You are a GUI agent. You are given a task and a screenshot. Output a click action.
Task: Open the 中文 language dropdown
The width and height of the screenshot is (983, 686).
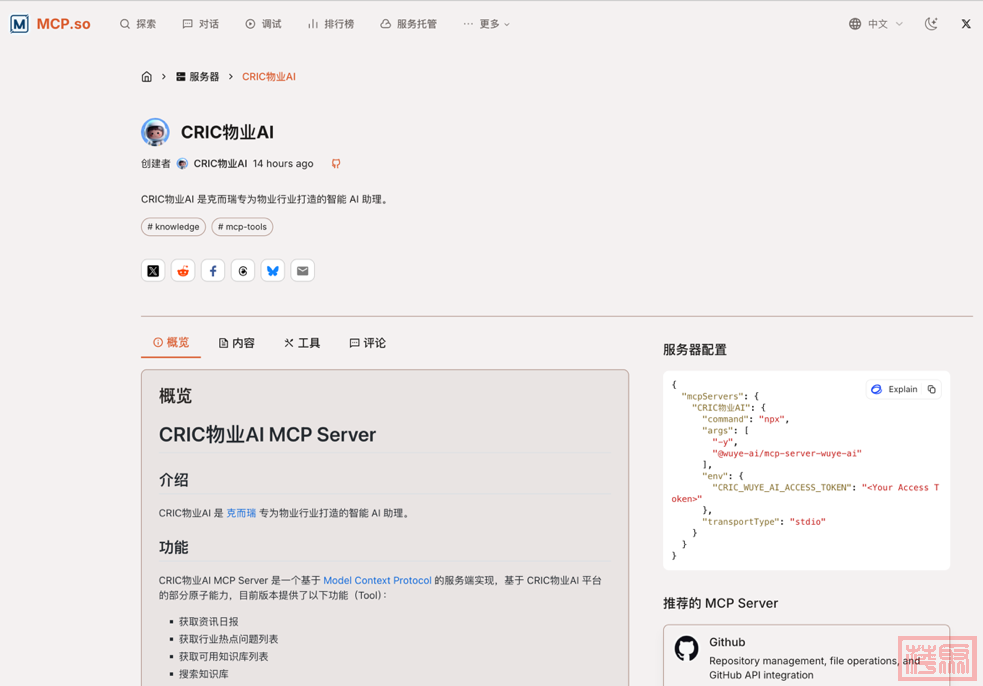[x=876, y=24]
